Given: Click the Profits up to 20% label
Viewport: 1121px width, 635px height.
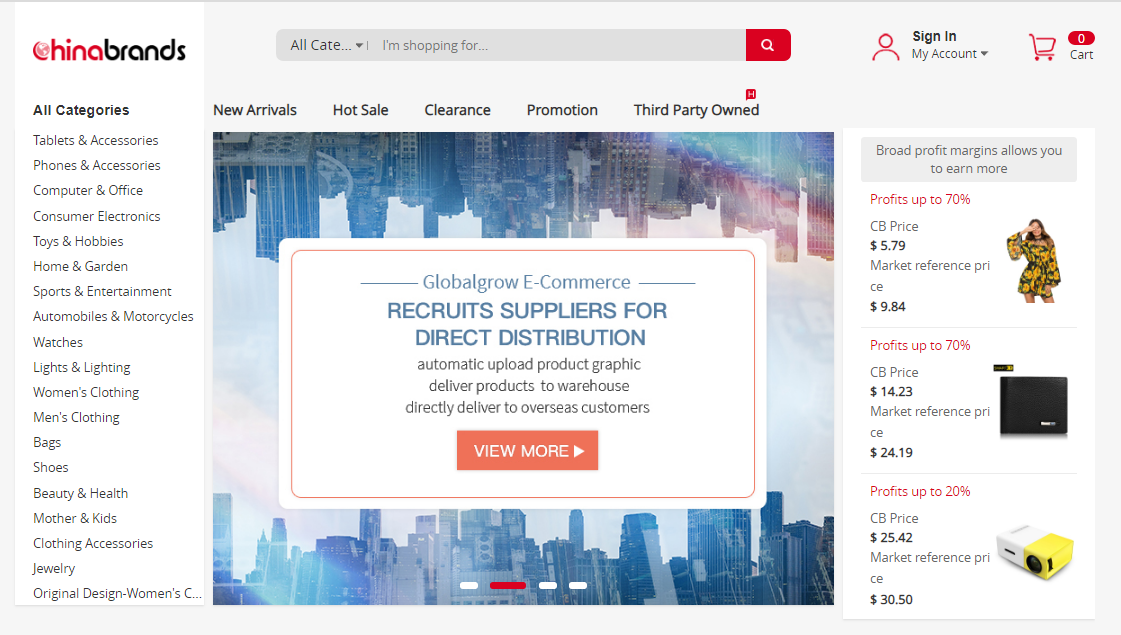Looking at the screenshot, I should coord(920,491).
